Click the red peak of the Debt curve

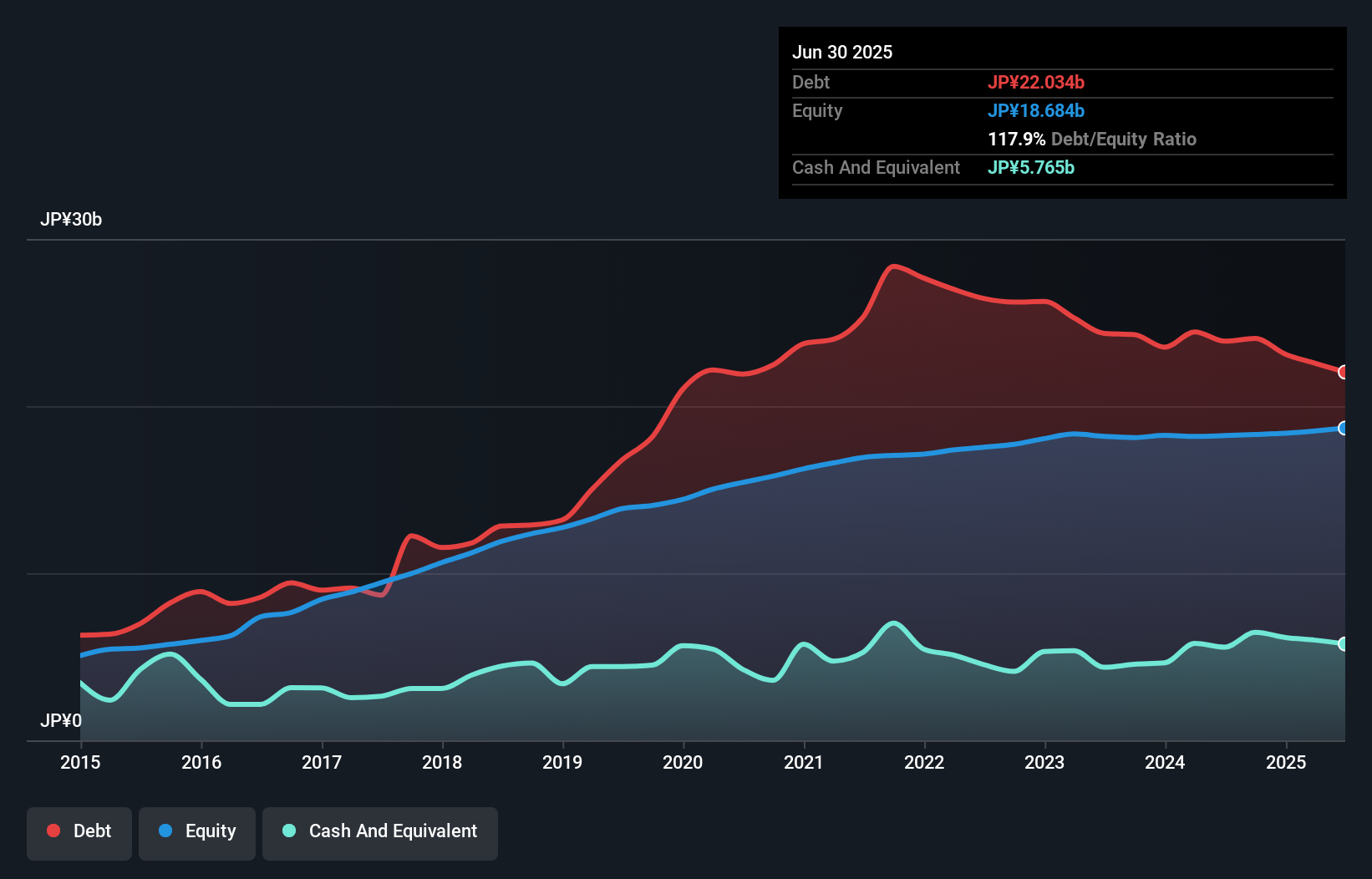(893, 266)
